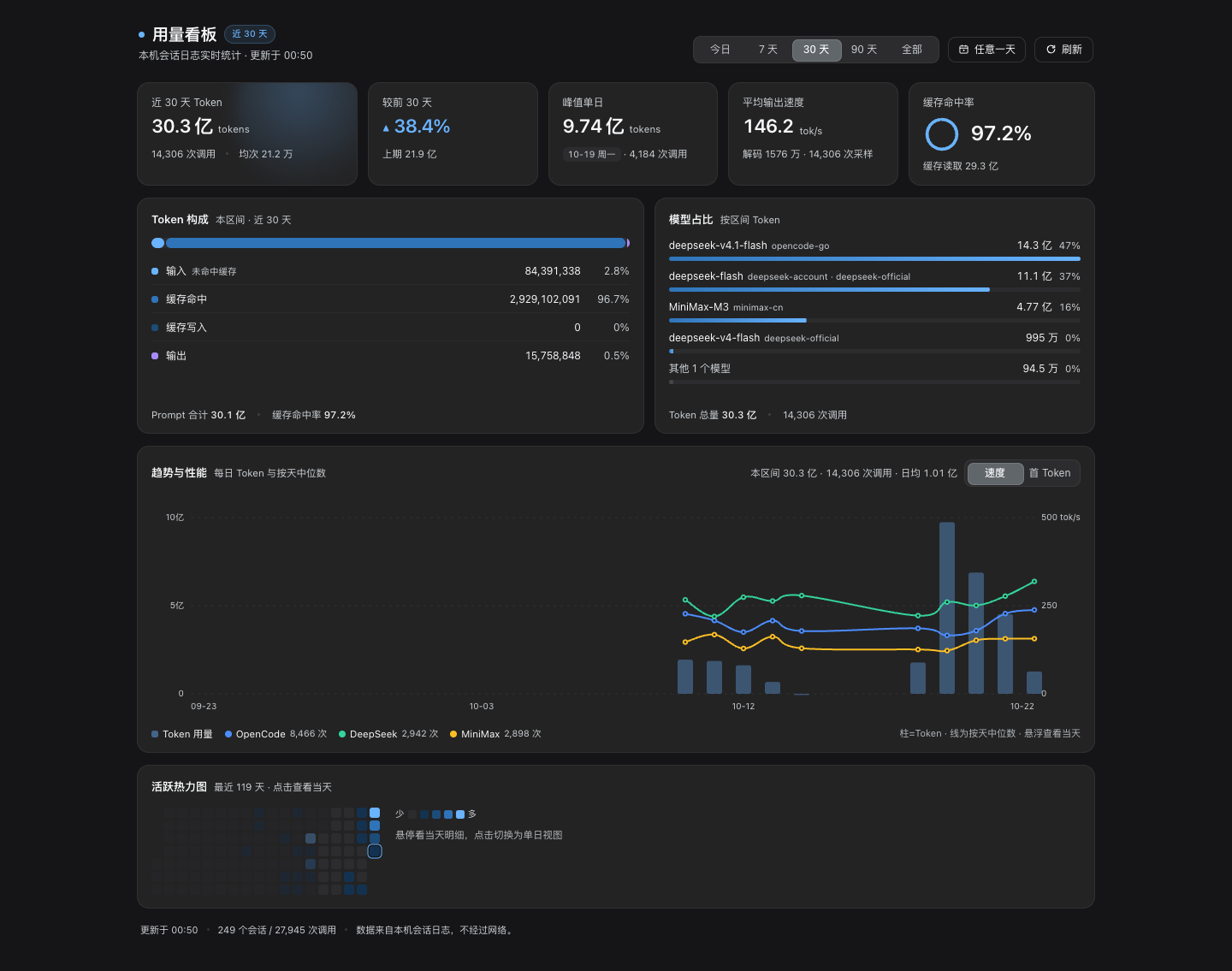Toggle the Token 用量 legend entry
1232x971 pixels.
tap(182, 734)
